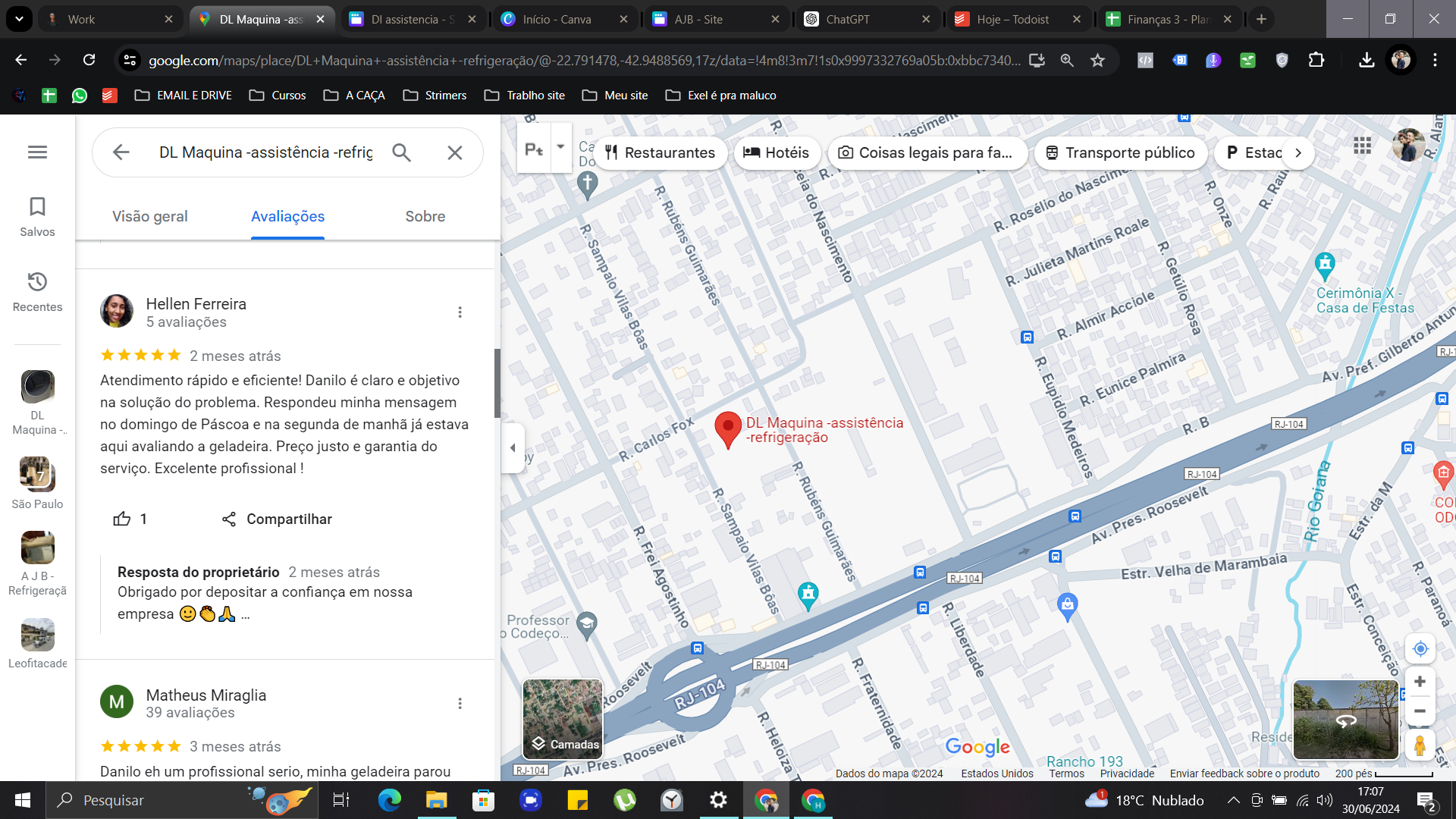Image resolution: width=1456 pixels, height=819 pixels.
Task: Open Cursos bookmark folder
Action: [x=278, y=96]
